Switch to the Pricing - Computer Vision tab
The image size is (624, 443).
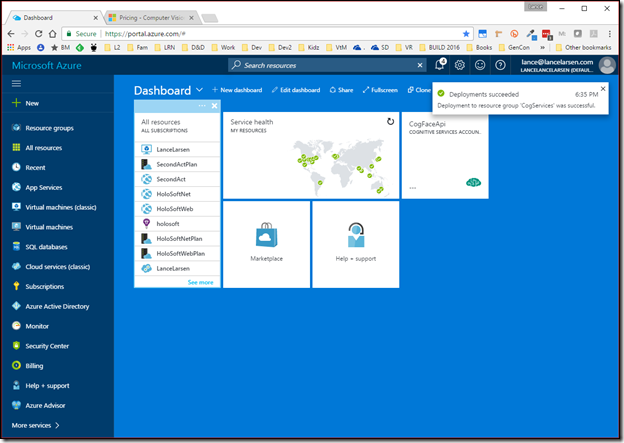click(x=151, y=18)
